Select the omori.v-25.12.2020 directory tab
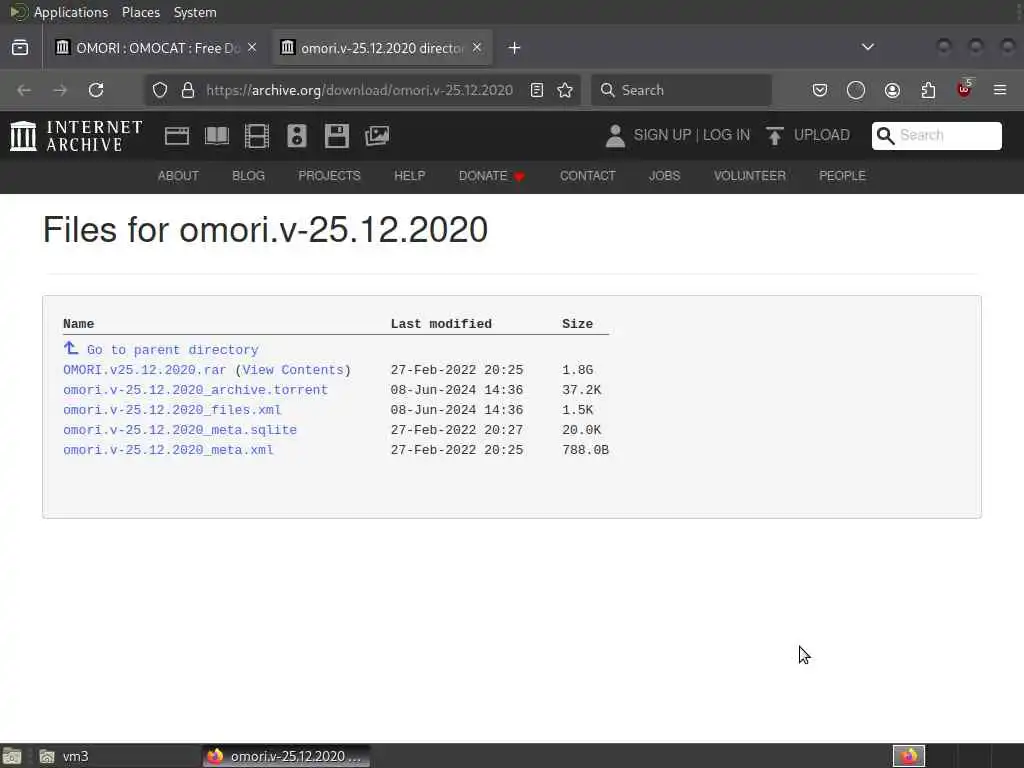This screenshot has width=1024, height=768. [382, 48]
